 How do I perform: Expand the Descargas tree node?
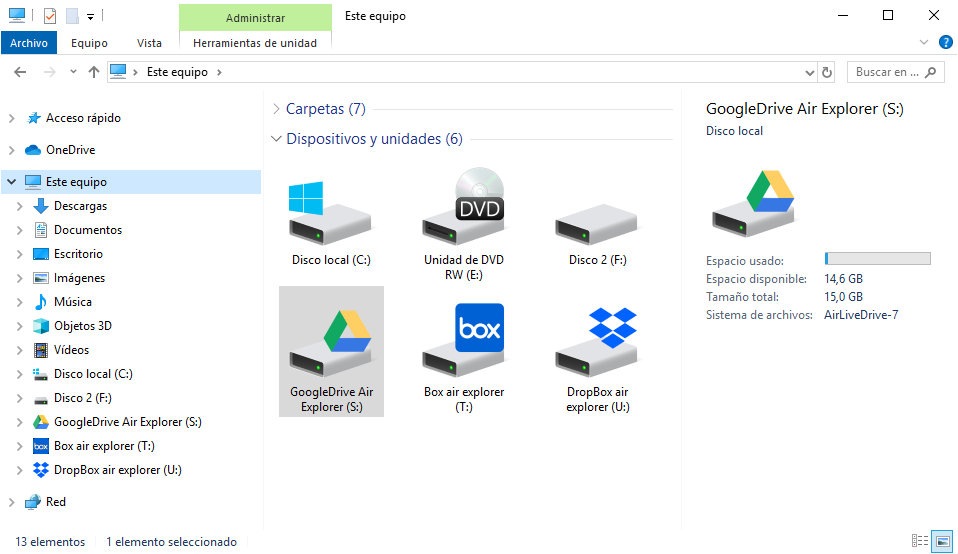click(x=20, y=206)
